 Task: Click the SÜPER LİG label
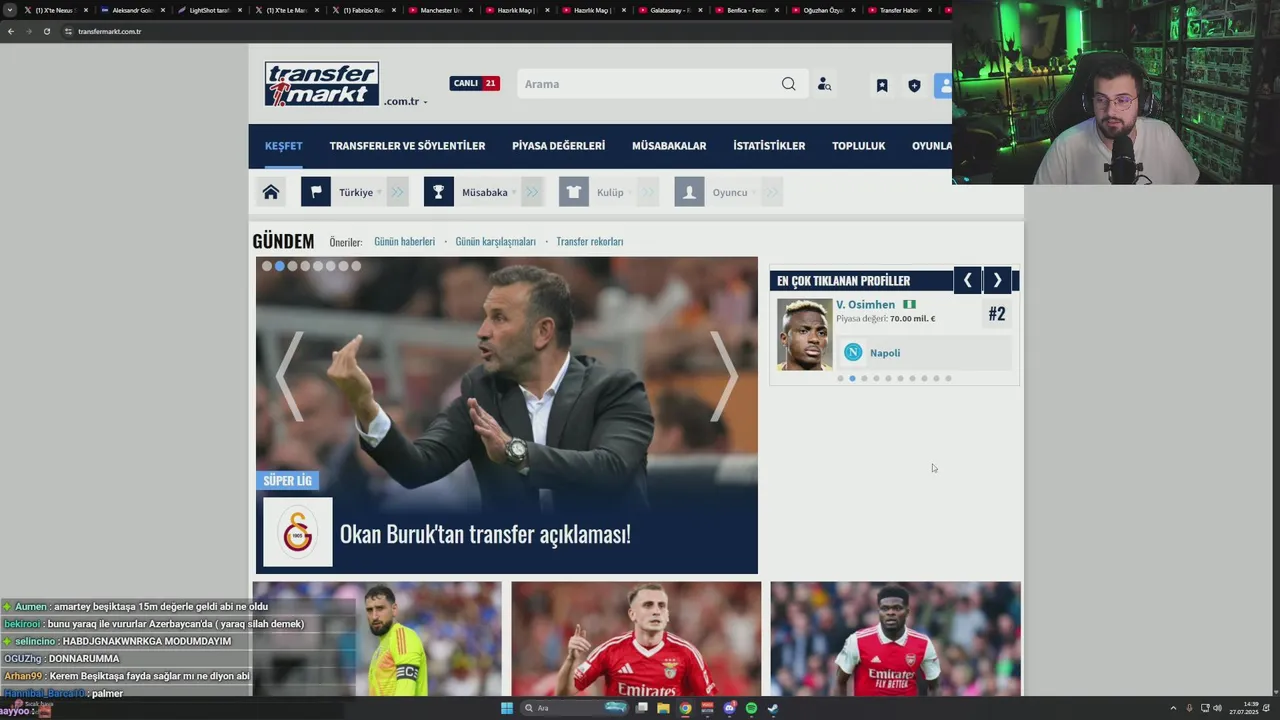(287, 481)
